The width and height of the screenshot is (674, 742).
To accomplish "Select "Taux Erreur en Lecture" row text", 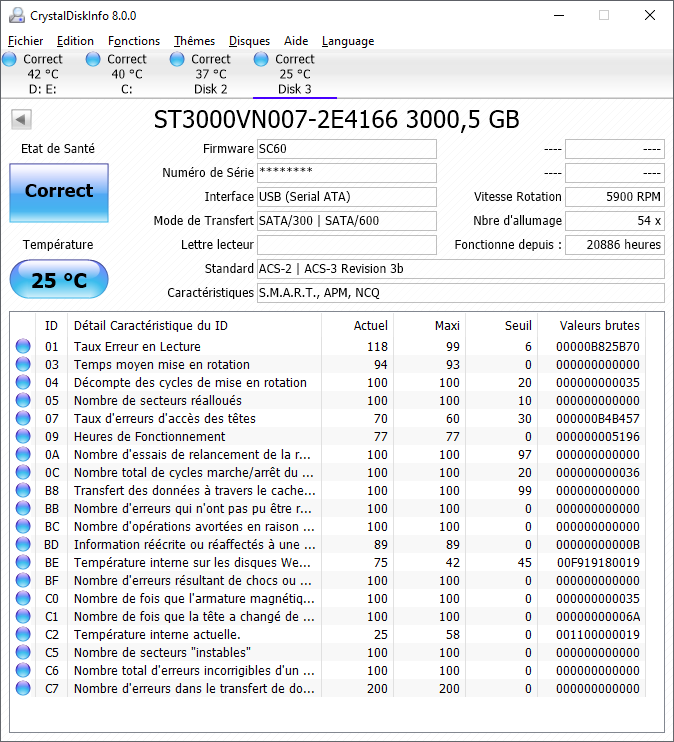I will click(137, 346).
